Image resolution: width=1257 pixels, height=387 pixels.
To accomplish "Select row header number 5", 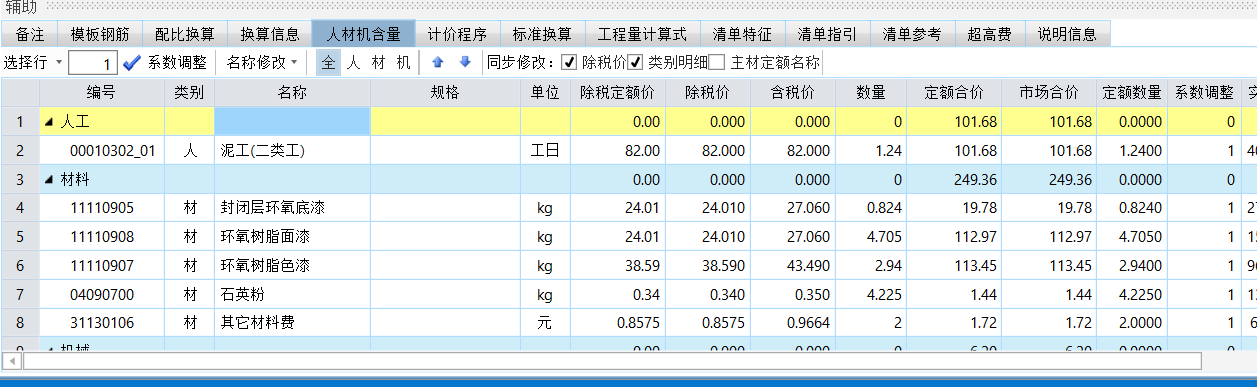I will 19,238.
